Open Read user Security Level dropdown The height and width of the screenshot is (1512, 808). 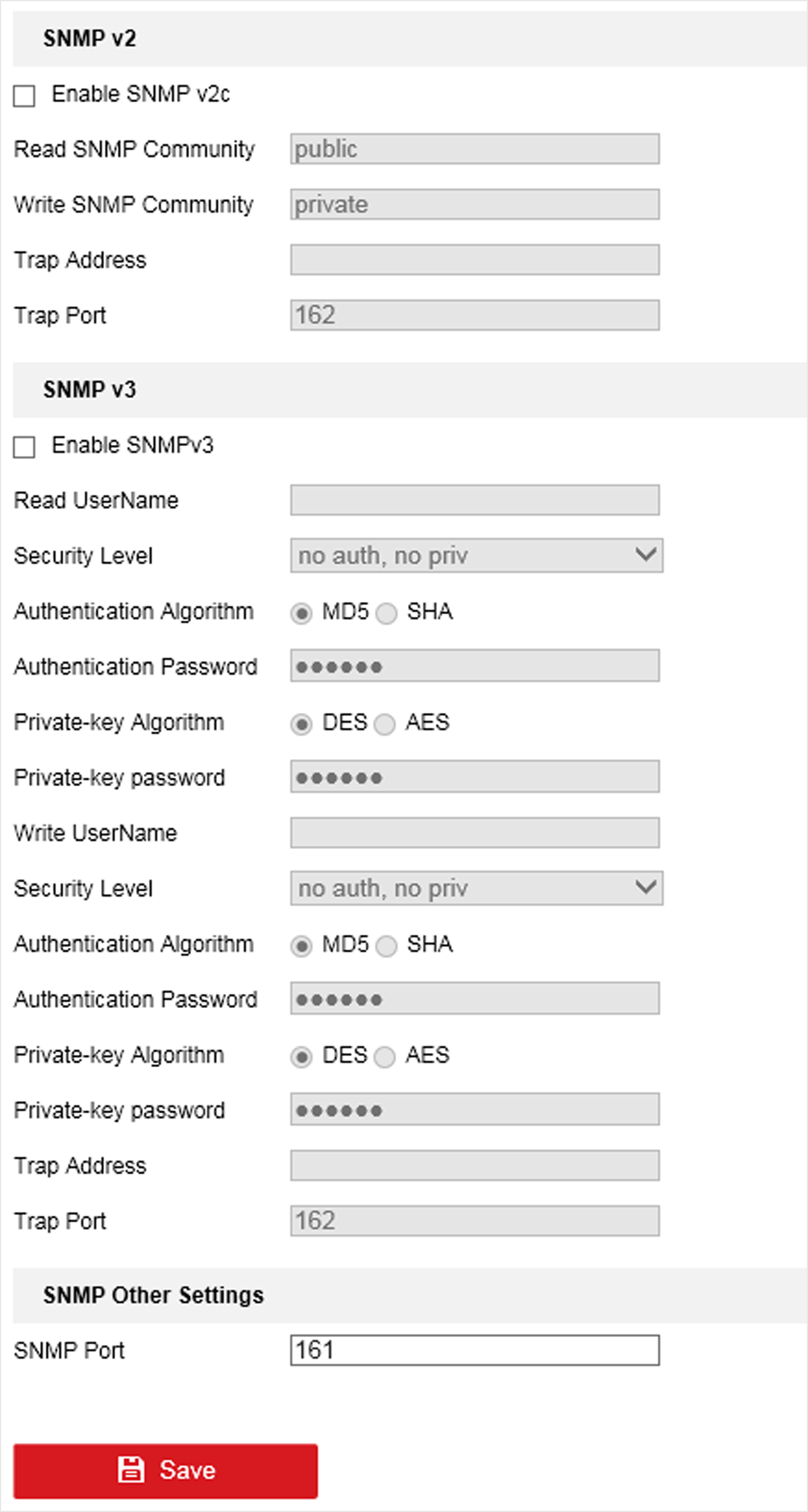point(476,555)
